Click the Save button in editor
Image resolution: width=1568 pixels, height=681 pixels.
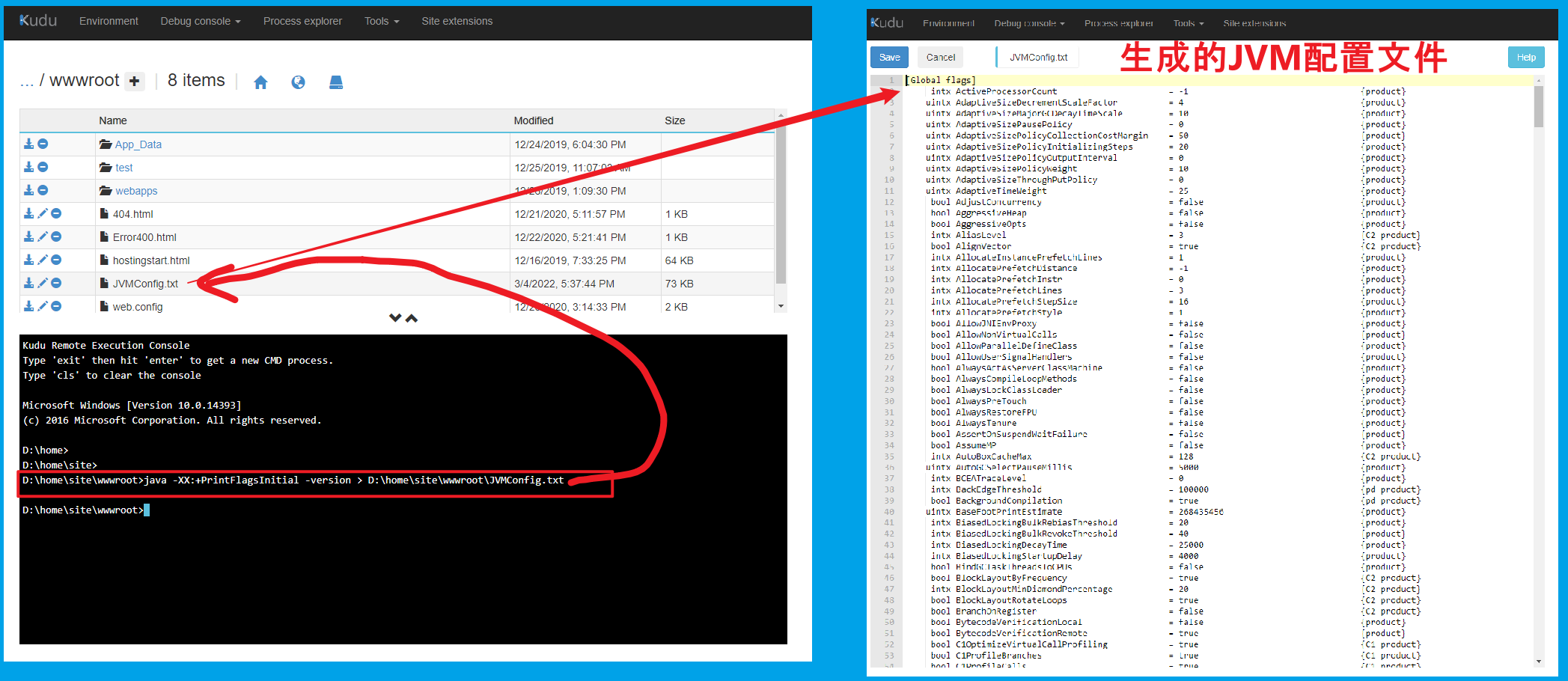coord(889,58)
